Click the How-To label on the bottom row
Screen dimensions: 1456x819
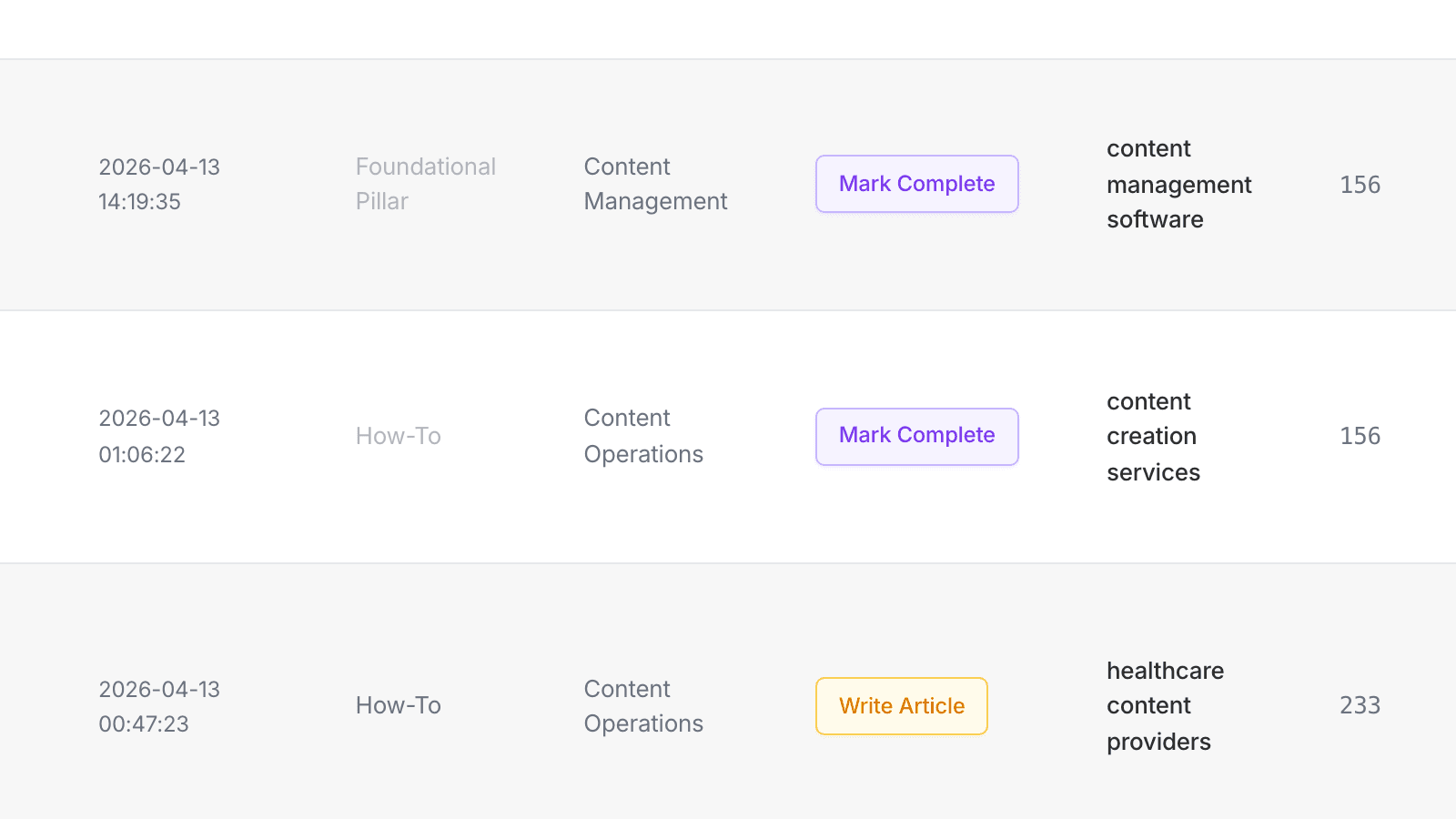coord(398,705)
